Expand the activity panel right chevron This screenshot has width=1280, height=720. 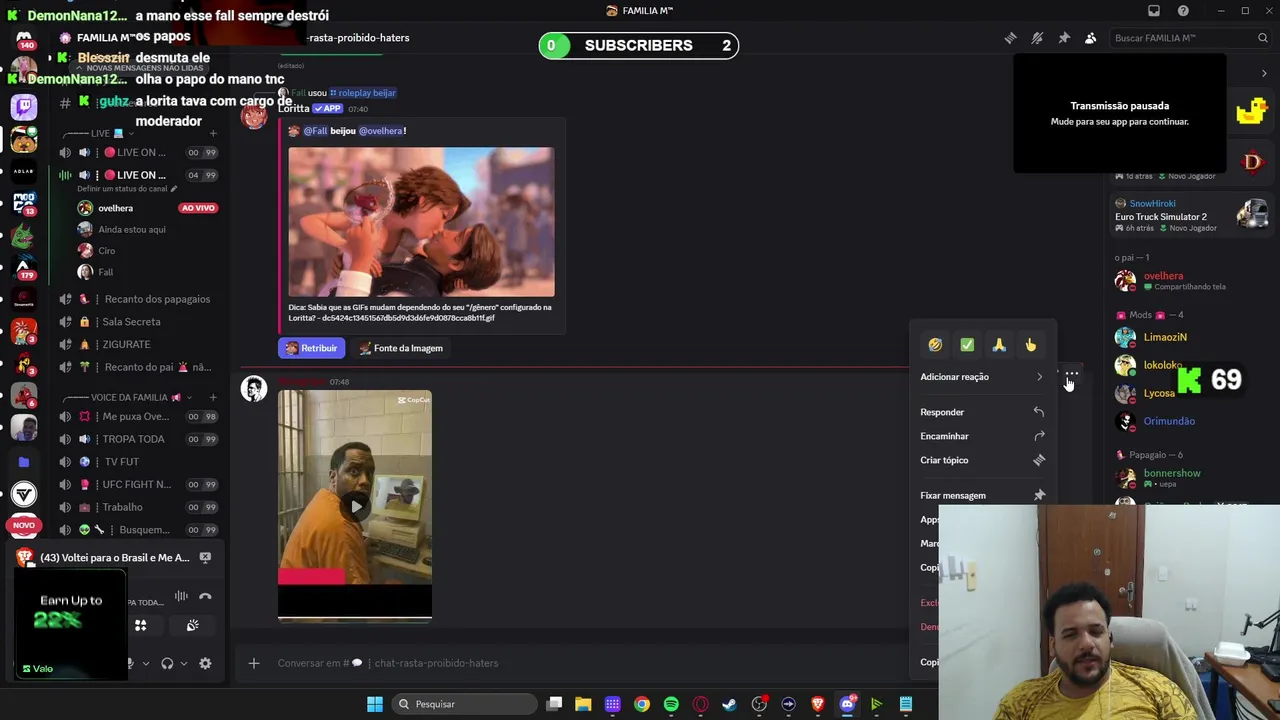point(1264,73)
